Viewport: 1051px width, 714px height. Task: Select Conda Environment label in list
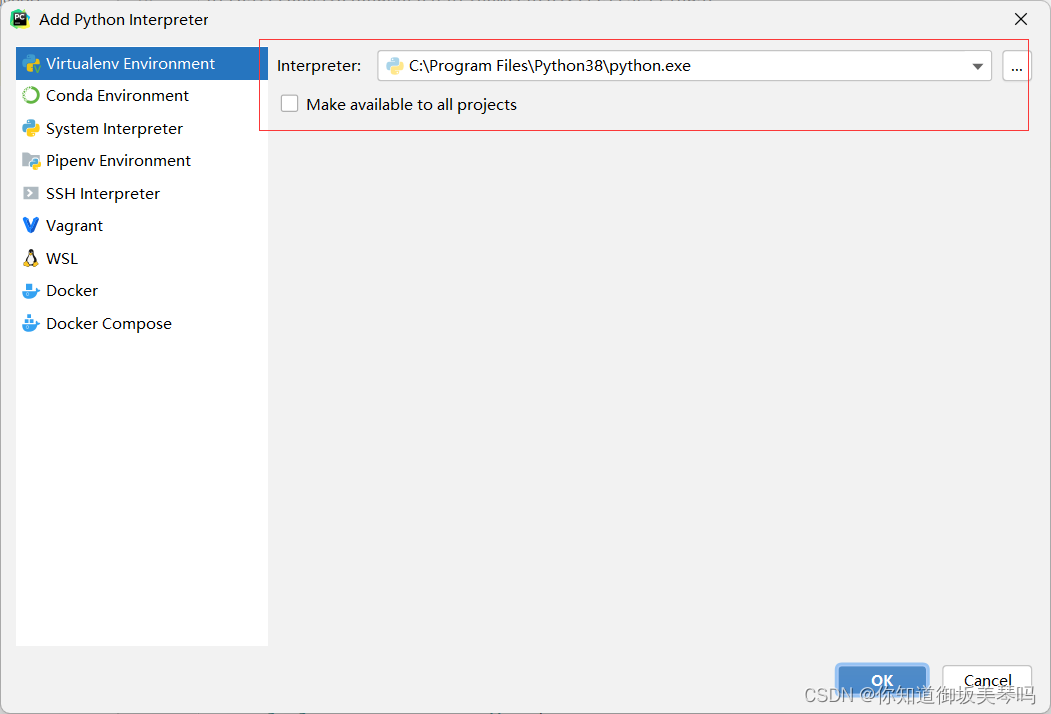tap(117, 96)
